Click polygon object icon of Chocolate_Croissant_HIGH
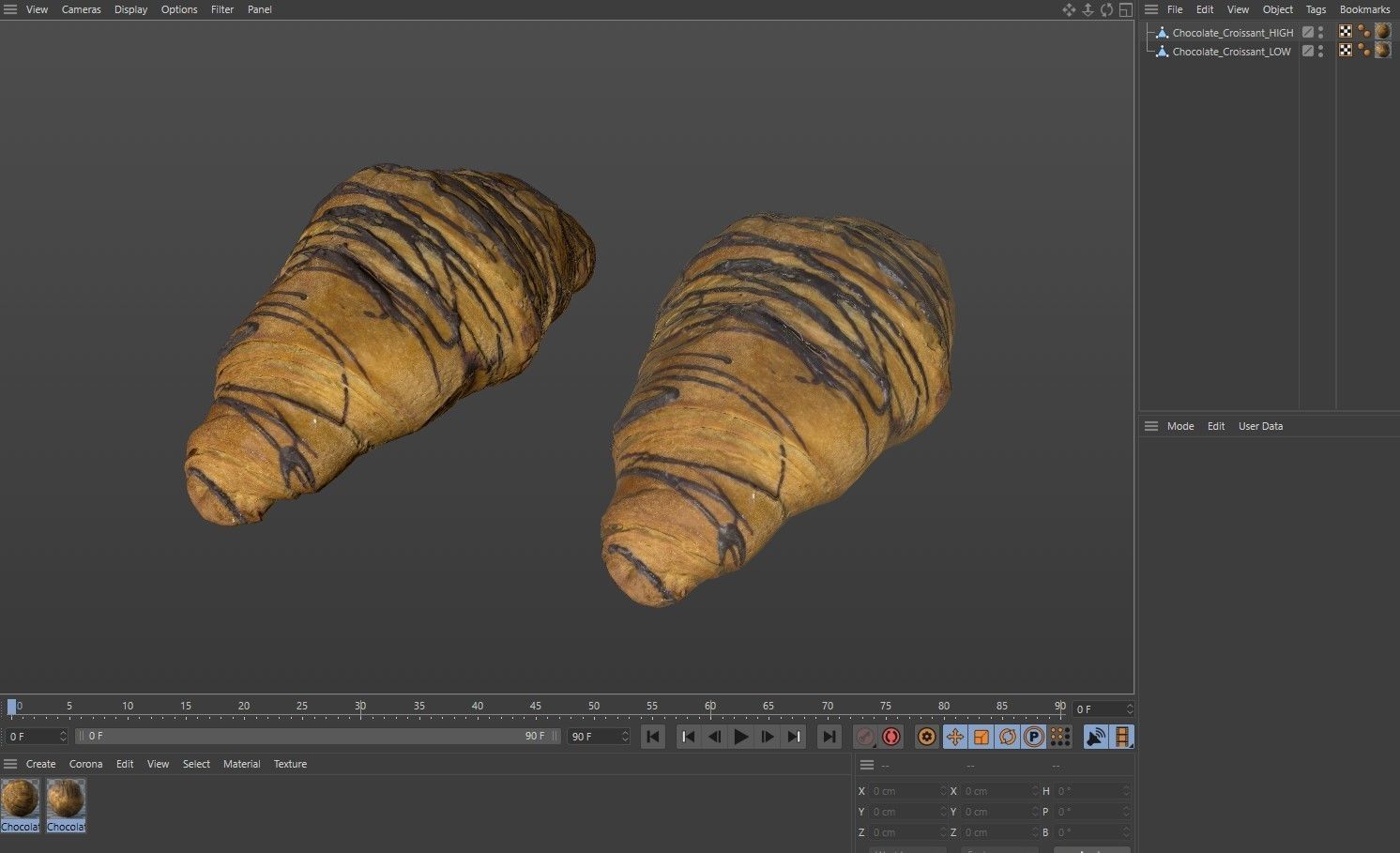 1162,32
